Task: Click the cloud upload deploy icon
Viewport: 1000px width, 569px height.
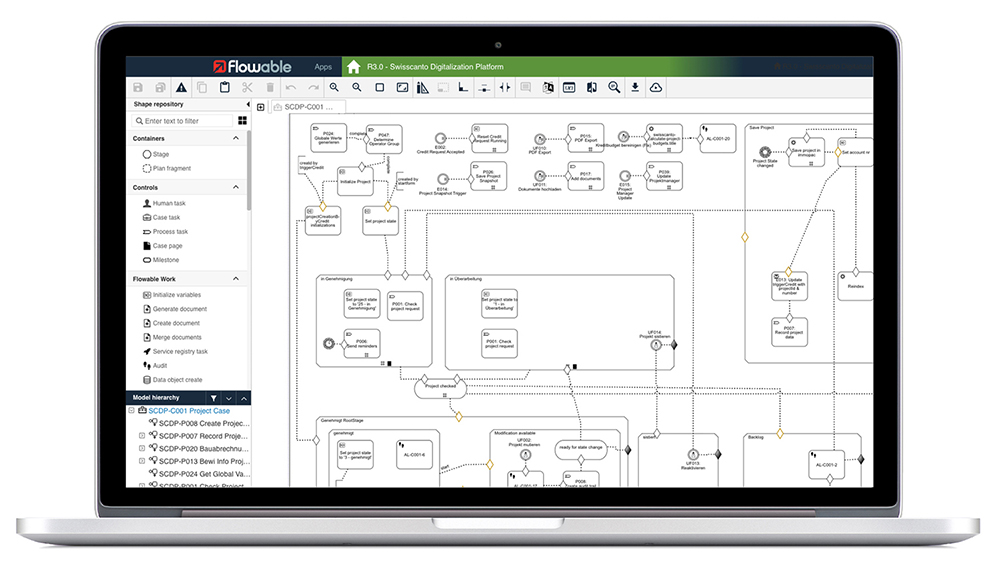Action: (656, 87)
